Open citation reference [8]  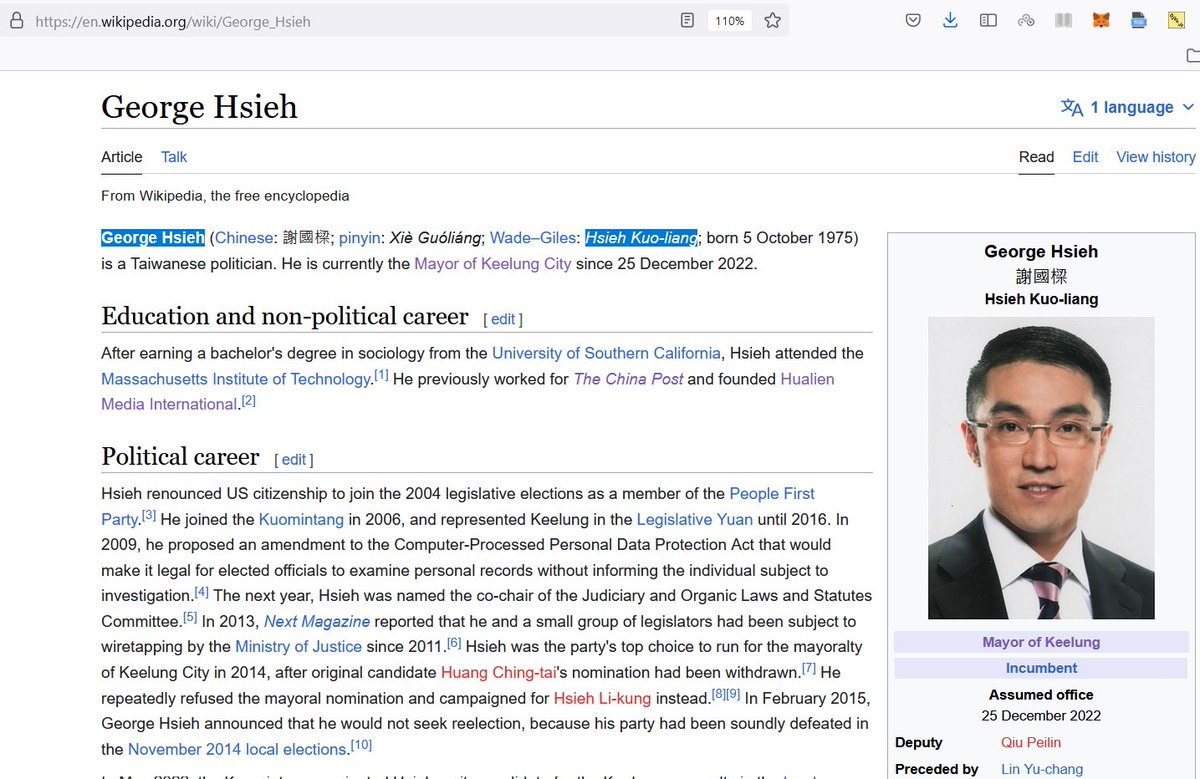(x=718, y=694)
